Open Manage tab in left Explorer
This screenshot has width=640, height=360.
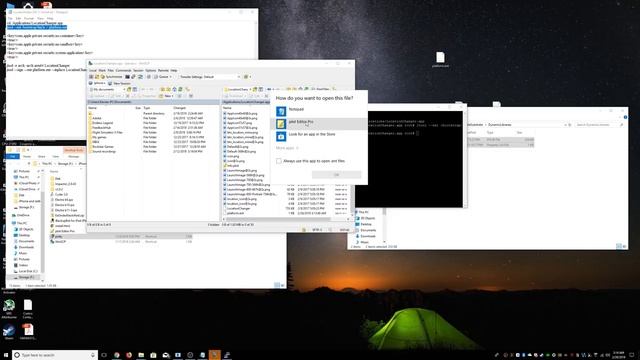(x=73, y=156)
